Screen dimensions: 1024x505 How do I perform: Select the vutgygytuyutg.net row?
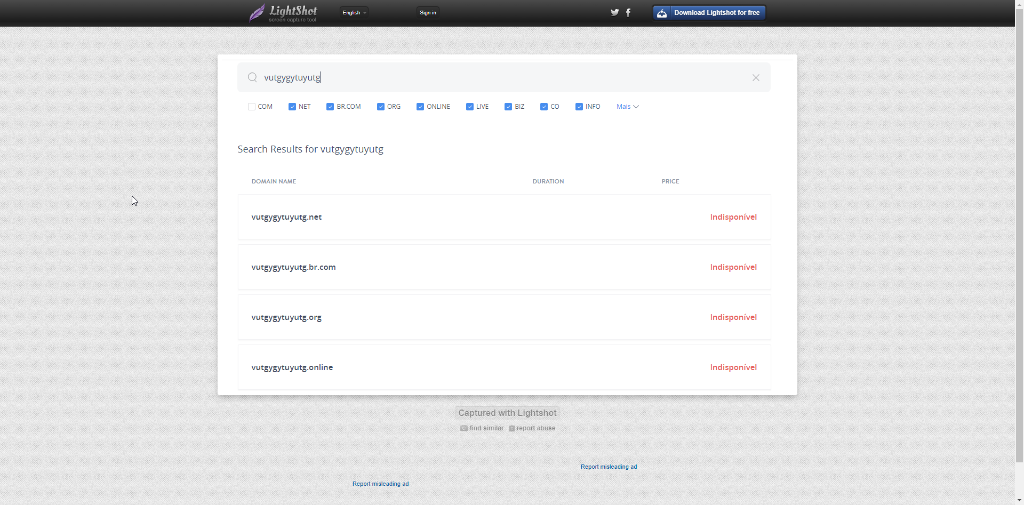pos(504,217)
